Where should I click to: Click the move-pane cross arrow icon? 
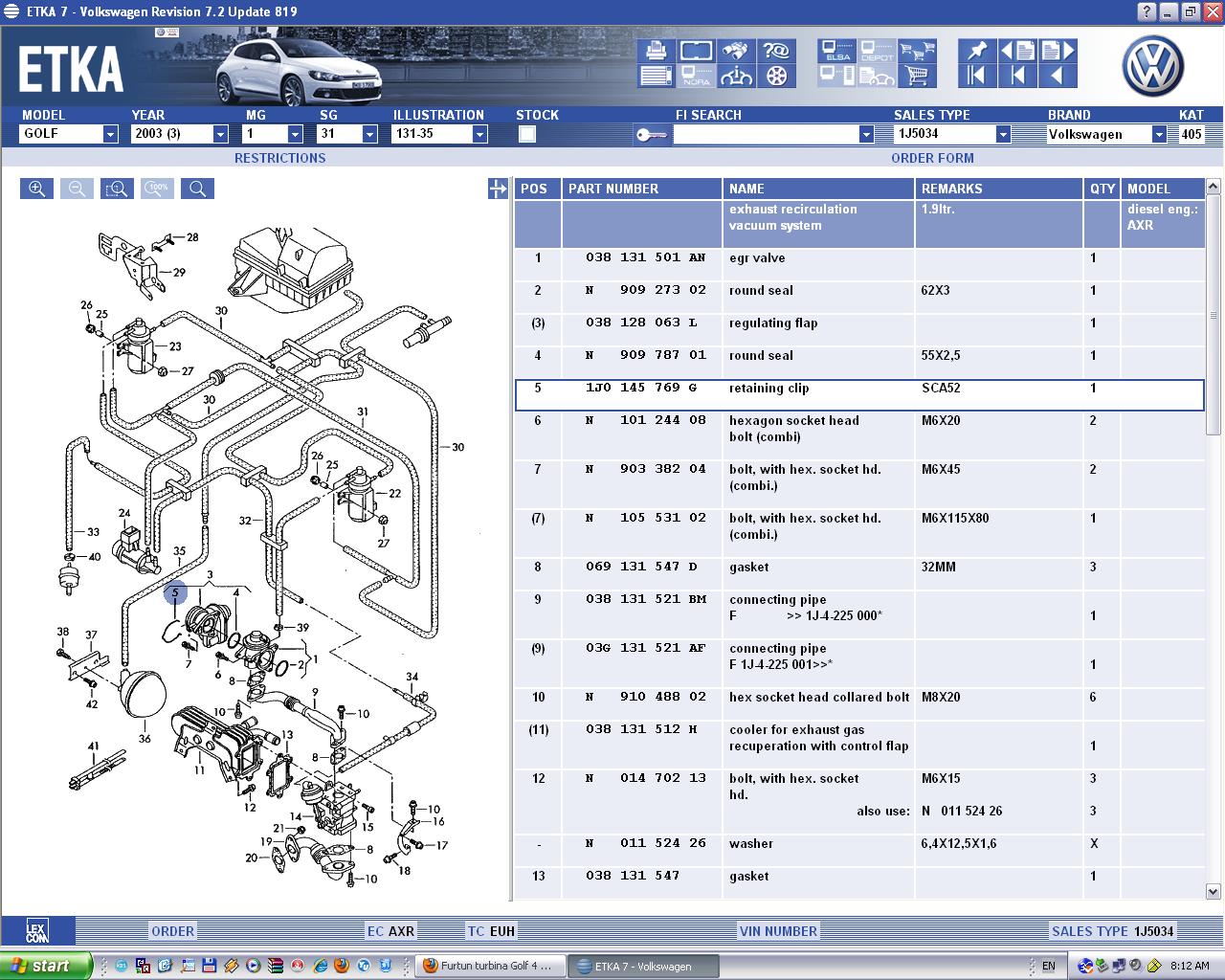498,189
